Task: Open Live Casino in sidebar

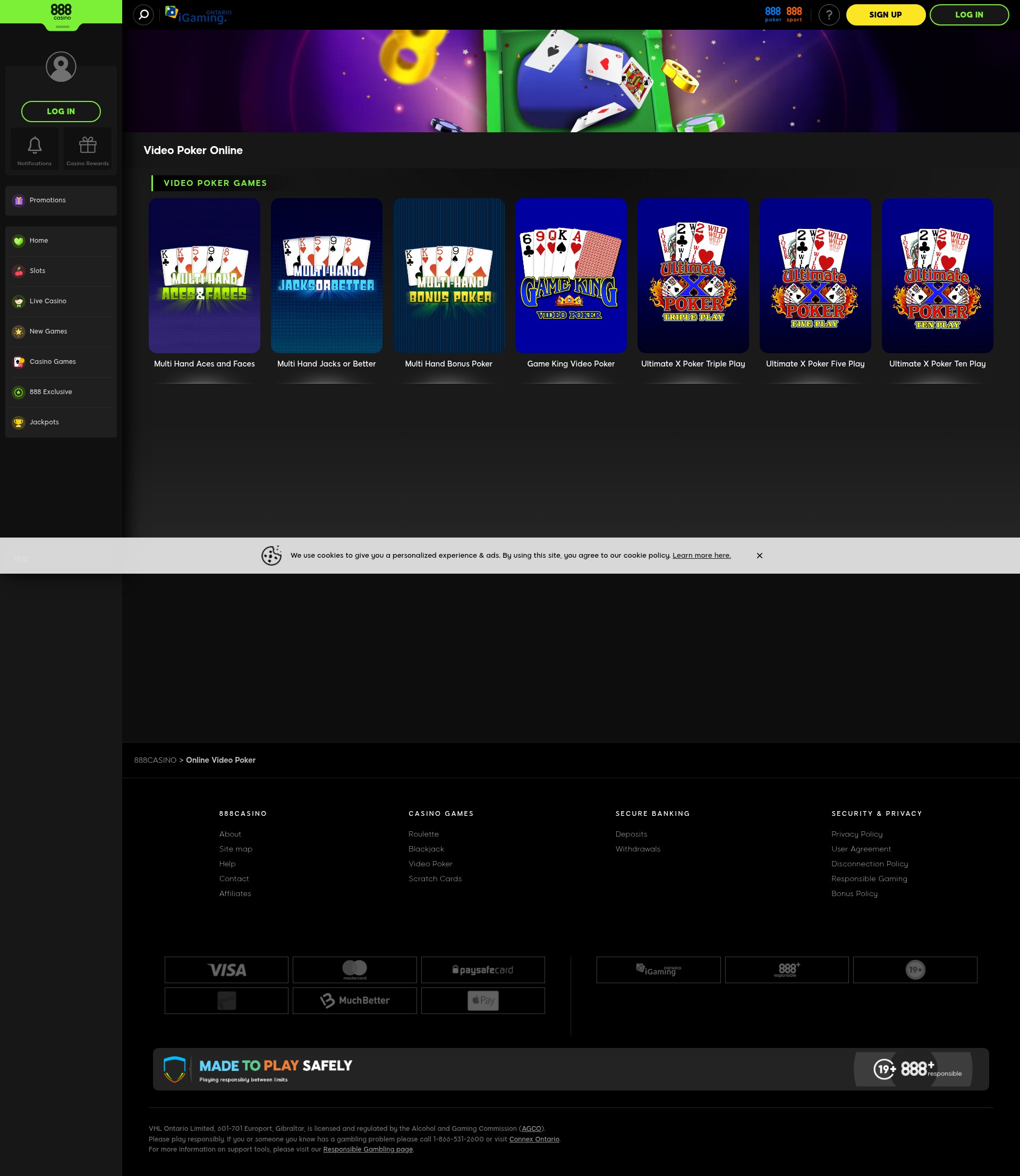Action: click(61, 301)
